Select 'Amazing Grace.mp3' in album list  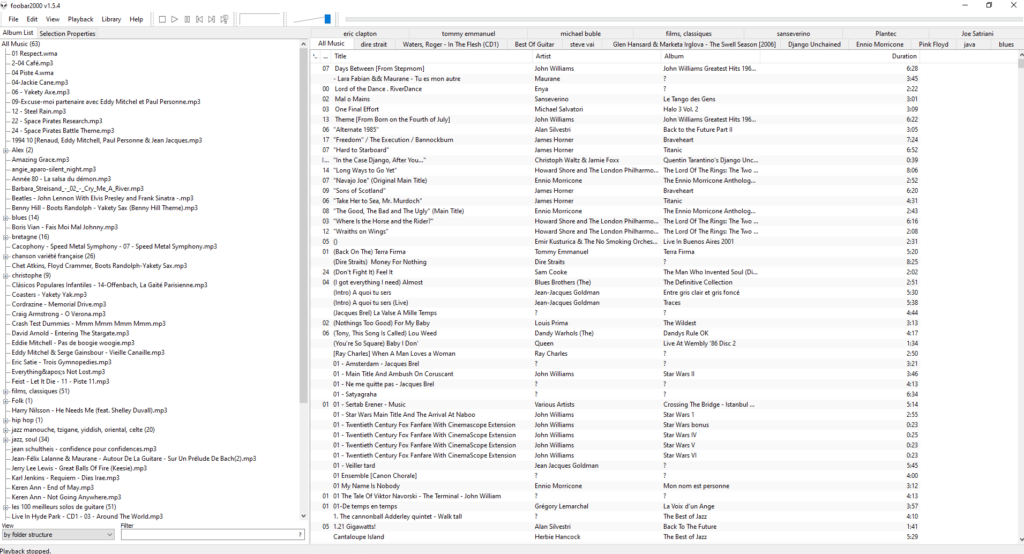(40, 160)
